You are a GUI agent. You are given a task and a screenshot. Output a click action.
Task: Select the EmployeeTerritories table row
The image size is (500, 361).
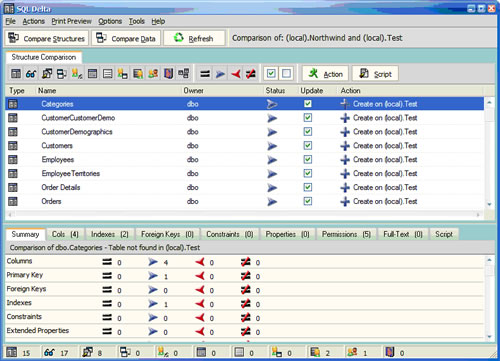point(245,173)
